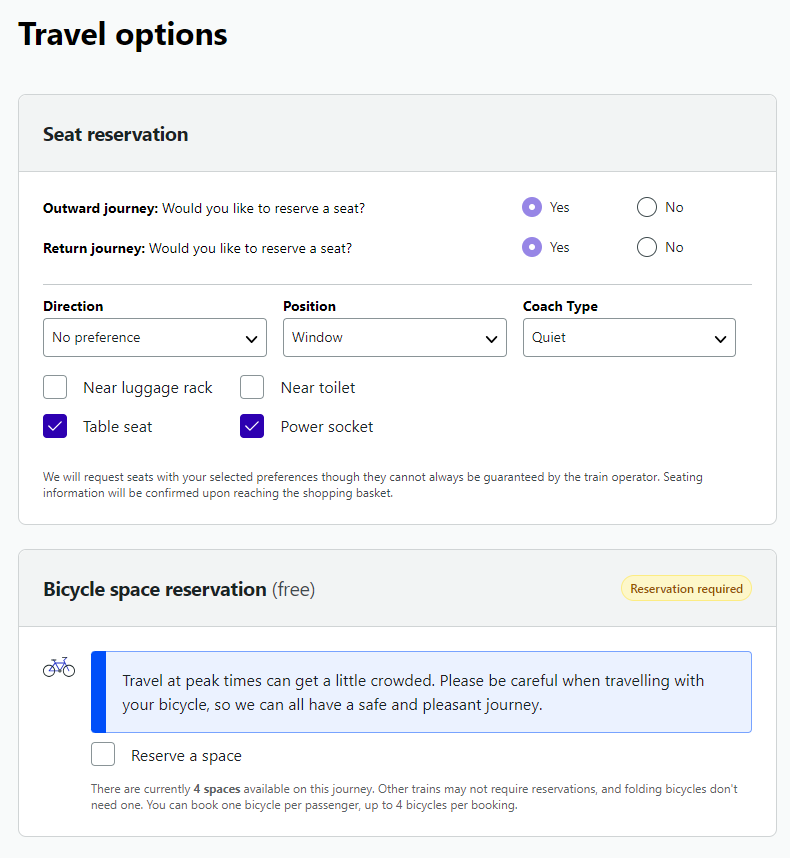Image resolution: width=790 pixels, height=858 pixels.
Task: Click the Coach Type chevron arrow
Action: (x=720, y=339)
